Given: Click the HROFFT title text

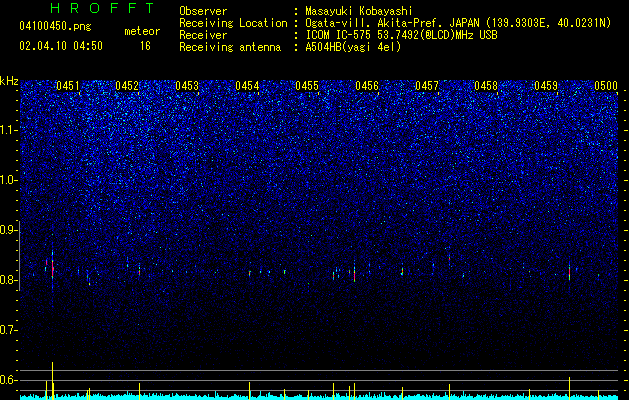Looking at the screenshot, I should point(103,8).
